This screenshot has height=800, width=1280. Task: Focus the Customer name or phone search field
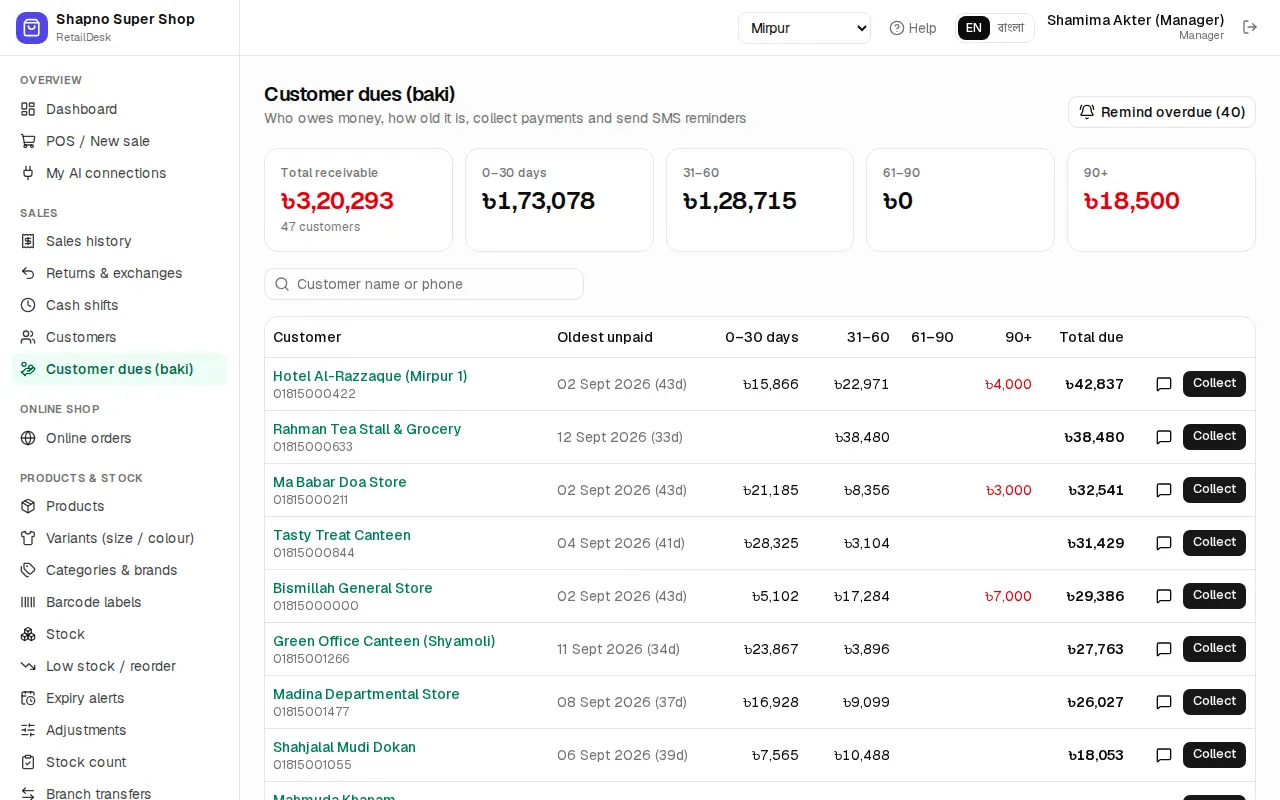(424, 284)
